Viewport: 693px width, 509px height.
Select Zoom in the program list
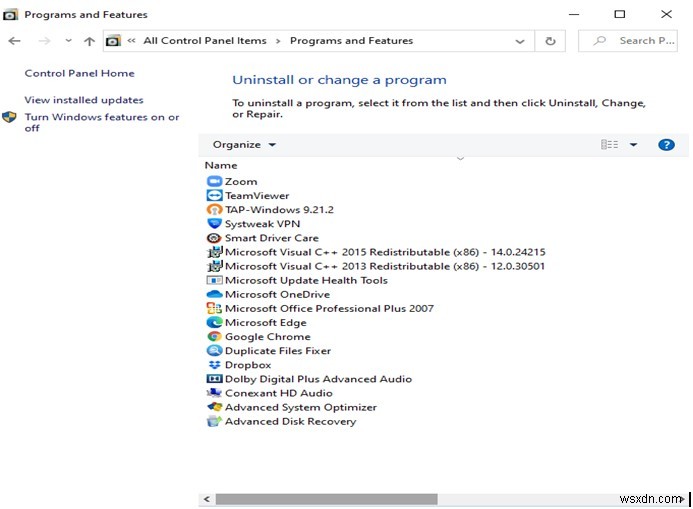click(x=241, y=182)
